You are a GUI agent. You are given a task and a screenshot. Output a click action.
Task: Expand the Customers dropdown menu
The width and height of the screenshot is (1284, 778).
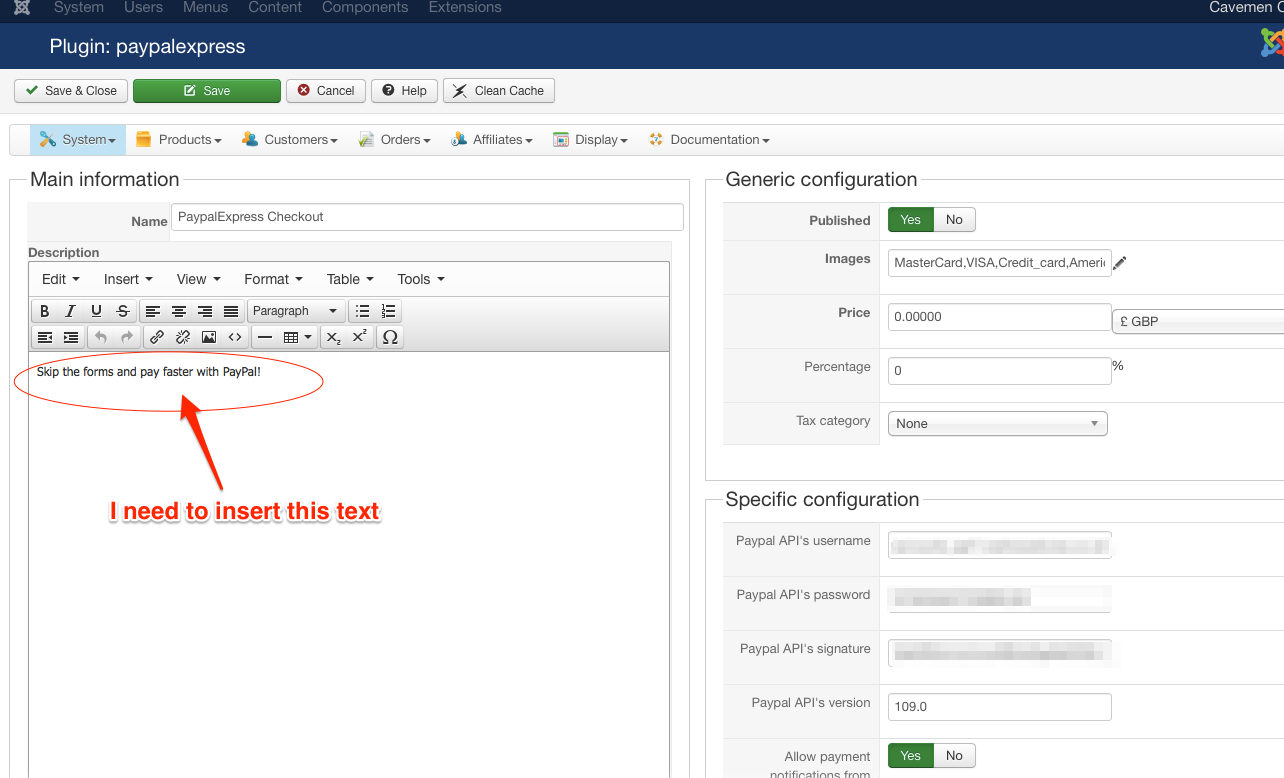pyautogui.click(x=290, y=140)
